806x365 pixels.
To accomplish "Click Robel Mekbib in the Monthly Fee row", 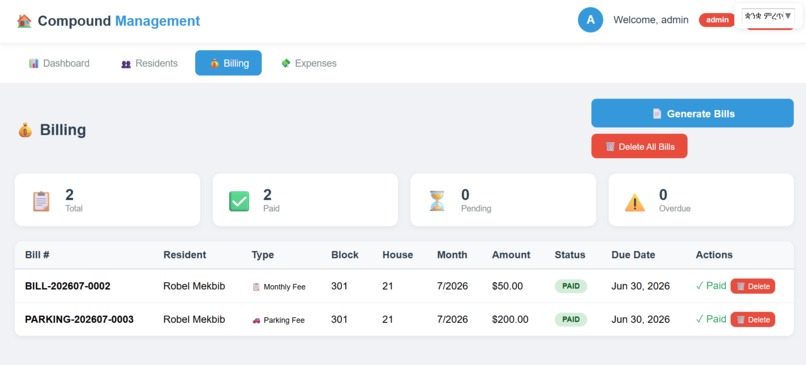I will tap(194, 286).
